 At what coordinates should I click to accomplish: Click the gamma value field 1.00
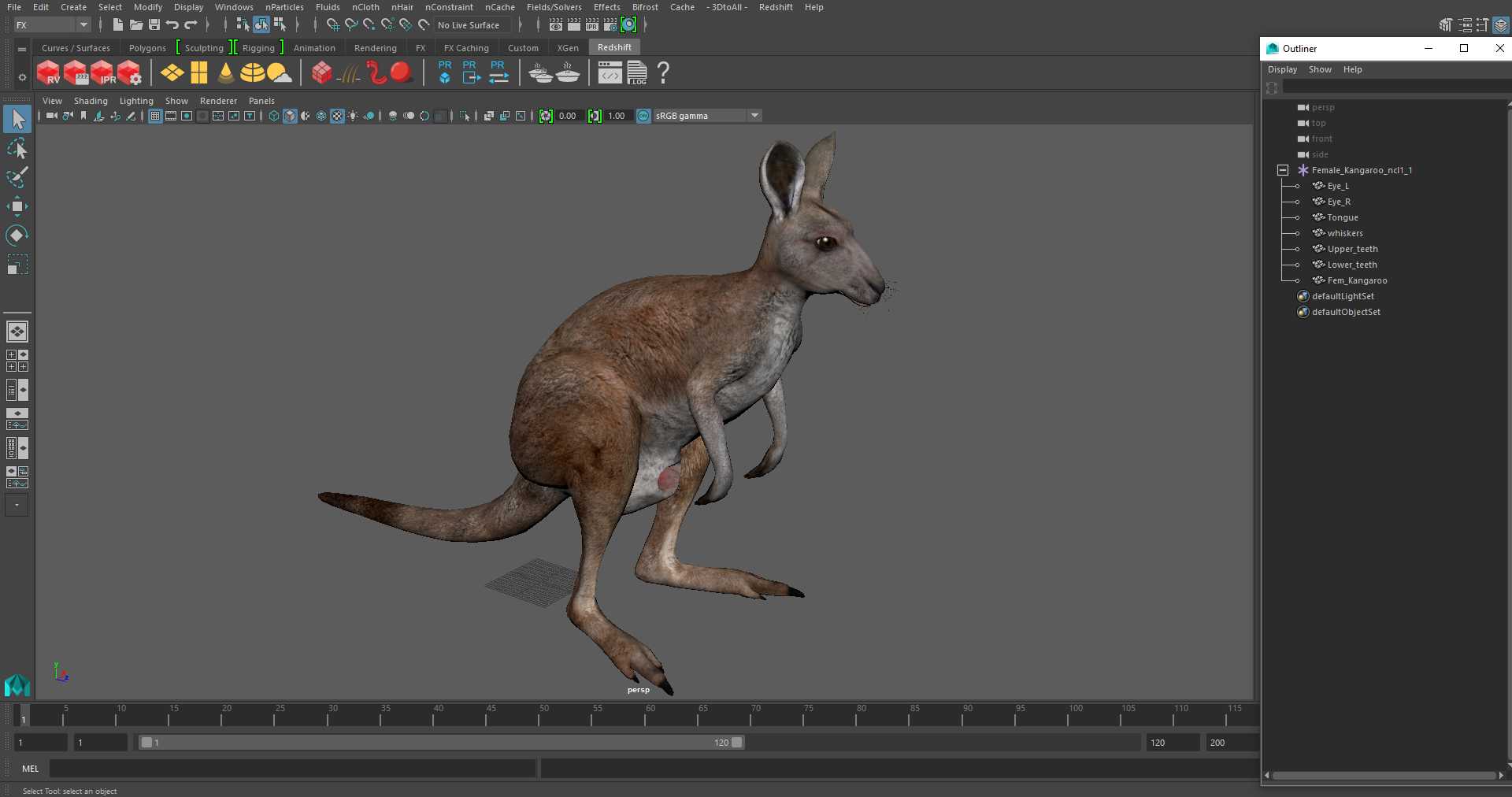point(619,116)
